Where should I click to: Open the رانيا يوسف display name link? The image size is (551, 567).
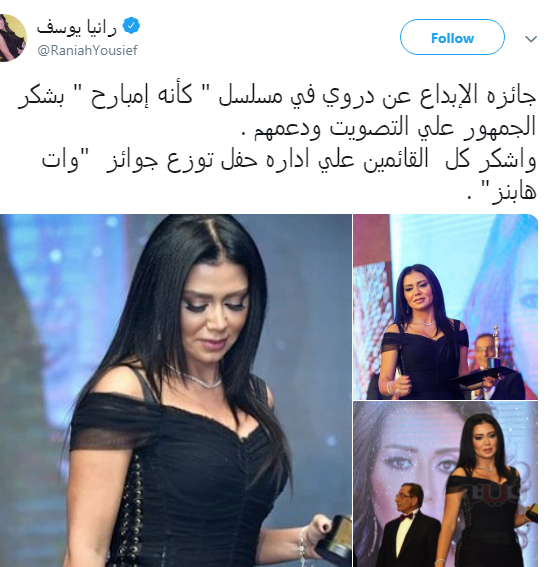click(x=77, y=27)
